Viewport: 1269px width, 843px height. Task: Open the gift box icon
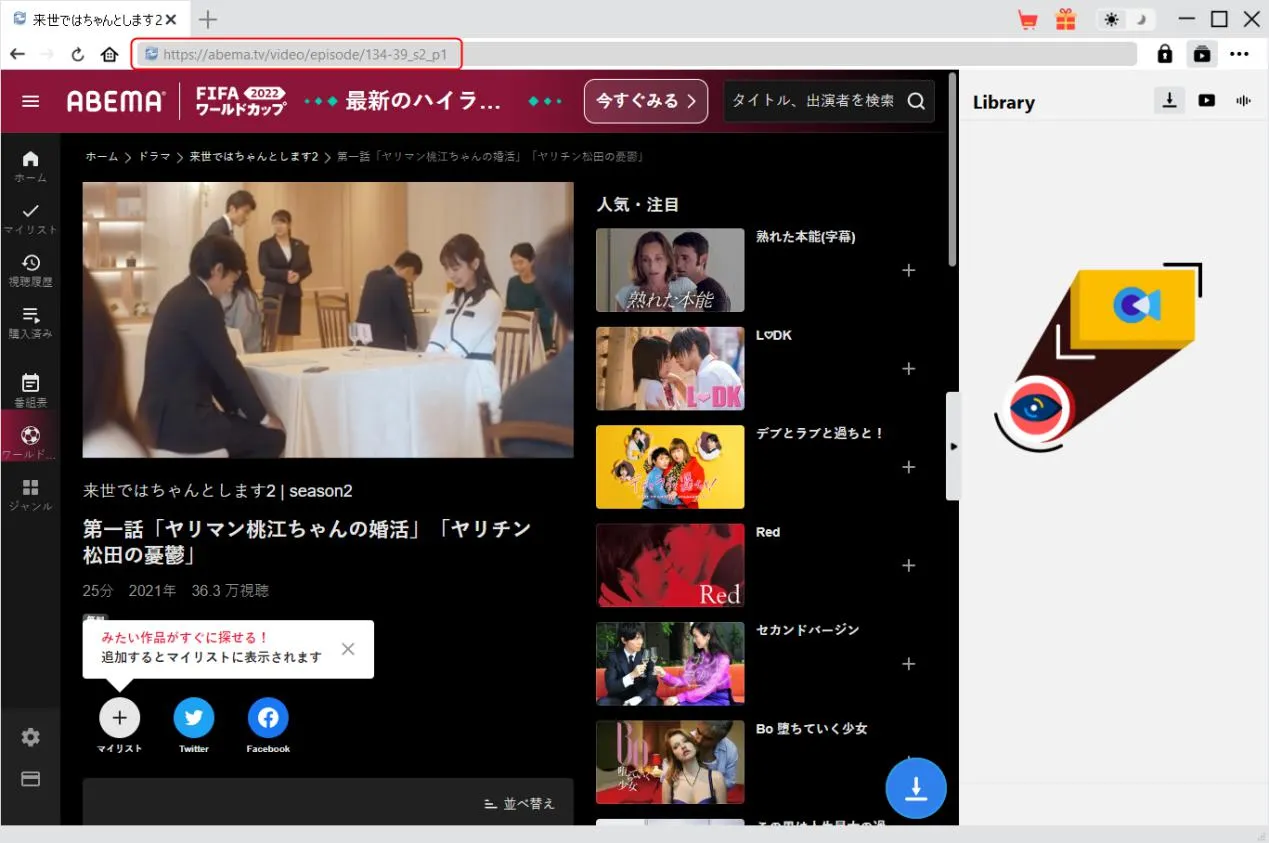pyautogui.click(x=1066, y=19)
